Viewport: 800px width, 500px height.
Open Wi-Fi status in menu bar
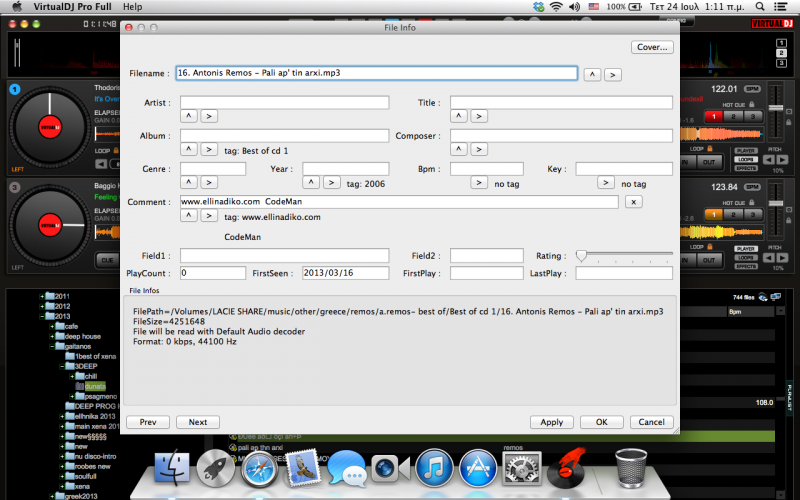click(556, 7)
